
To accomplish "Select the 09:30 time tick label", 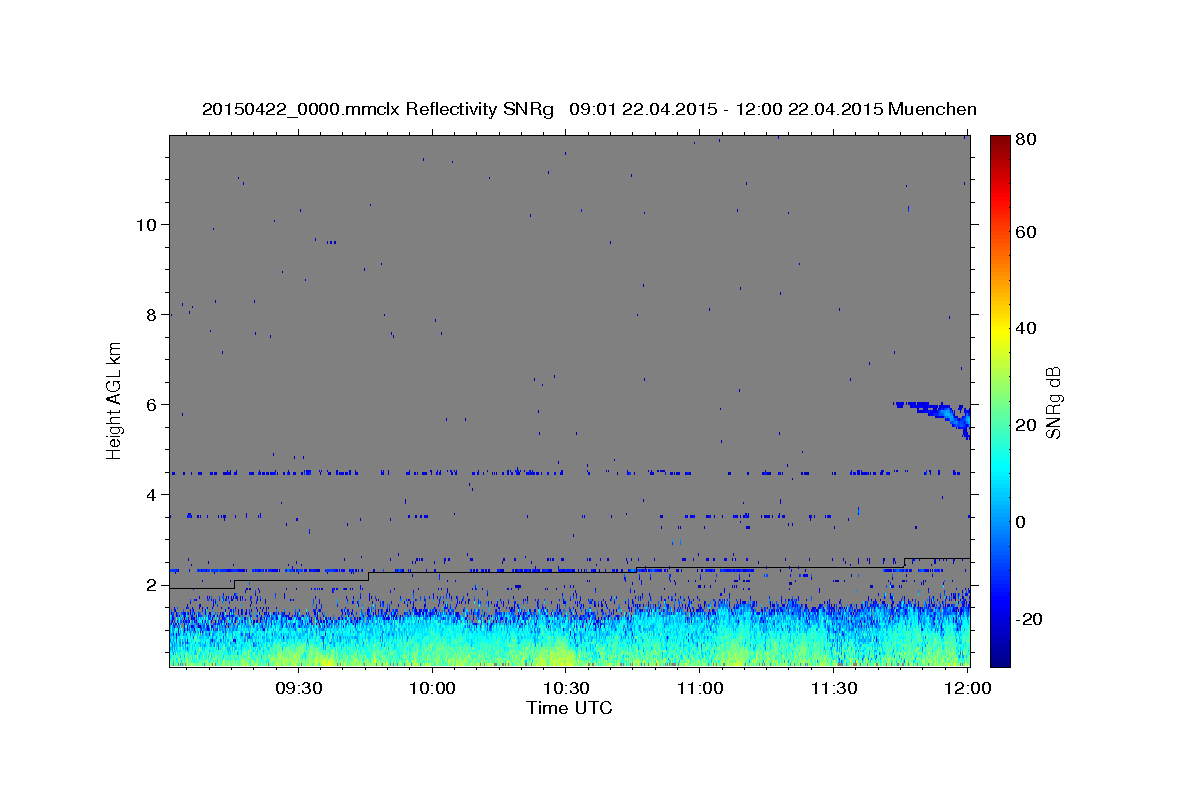I will [x=298, y=688].
